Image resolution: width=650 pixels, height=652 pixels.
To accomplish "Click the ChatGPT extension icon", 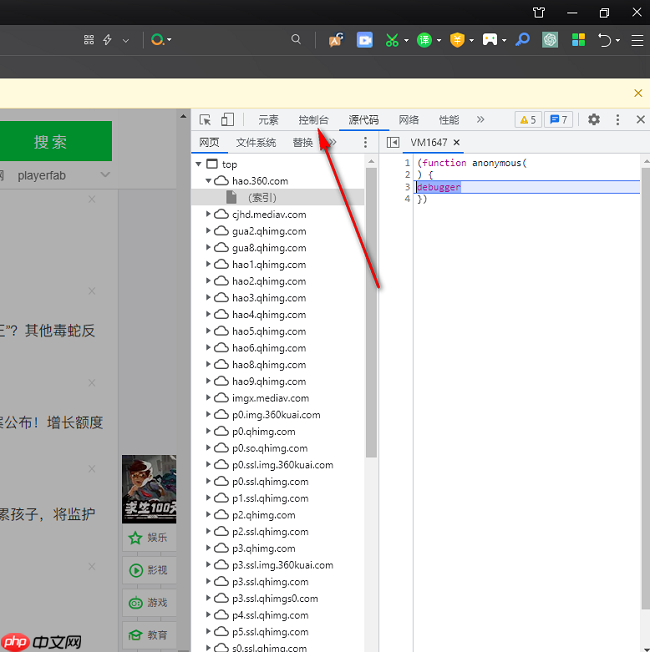I will (x=550, y=40).
